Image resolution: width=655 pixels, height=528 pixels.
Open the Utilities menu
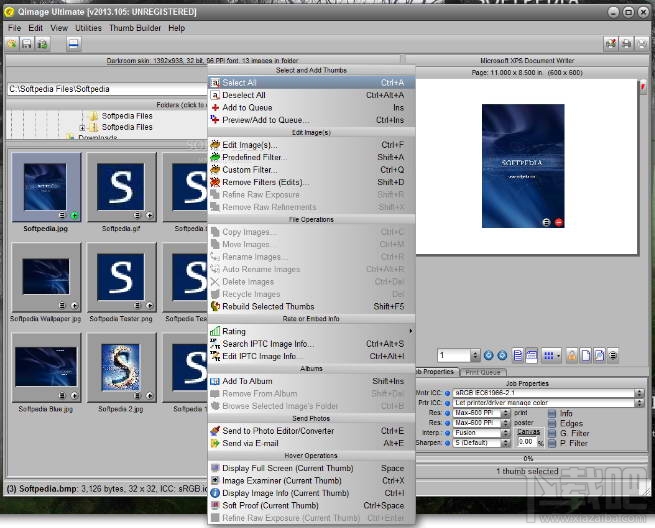(x=89, y=28)
